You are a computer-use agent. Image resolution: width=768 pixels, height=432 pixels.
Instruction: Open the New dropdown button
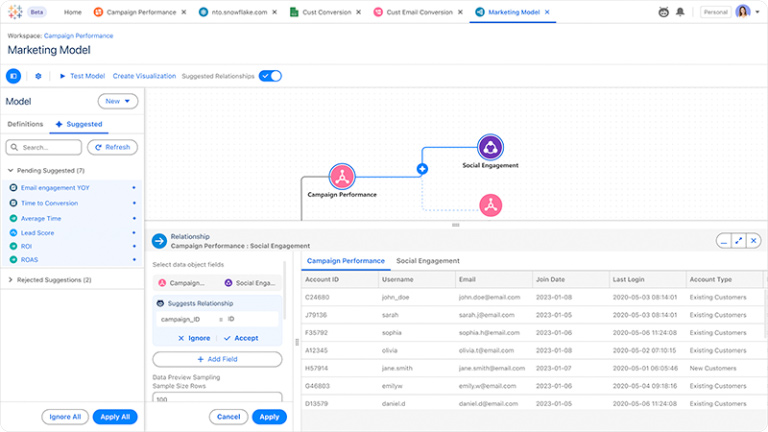[x=118, y=101]
